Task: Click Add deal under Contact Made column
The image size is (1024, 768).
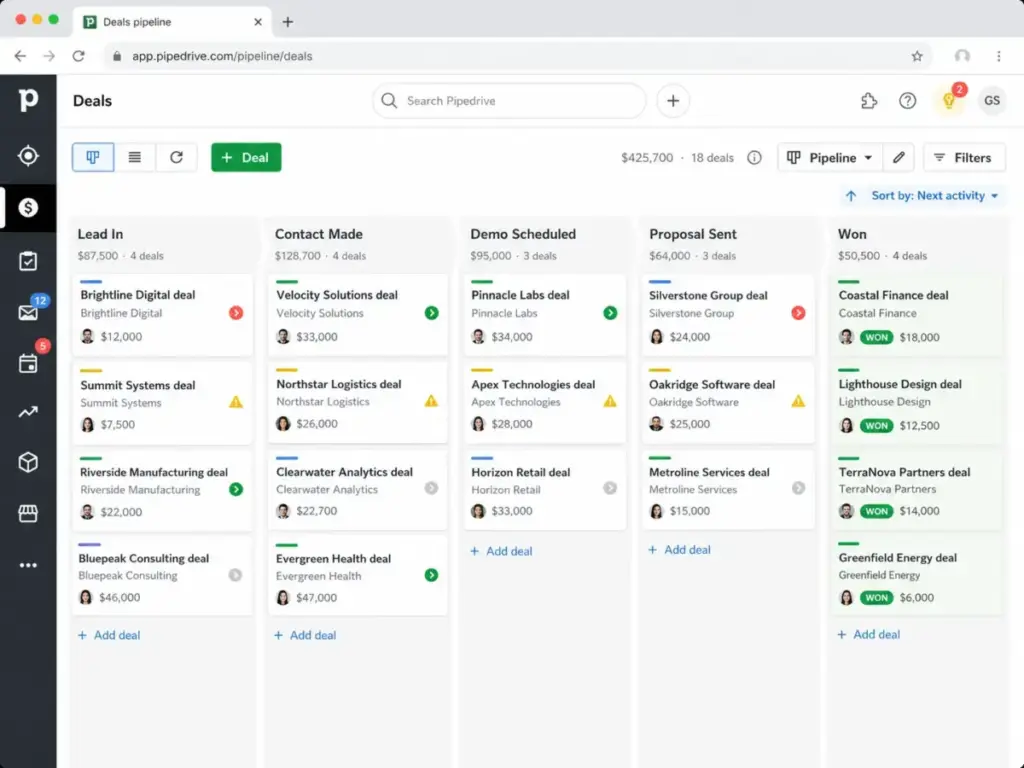Action: click(305, 635)
